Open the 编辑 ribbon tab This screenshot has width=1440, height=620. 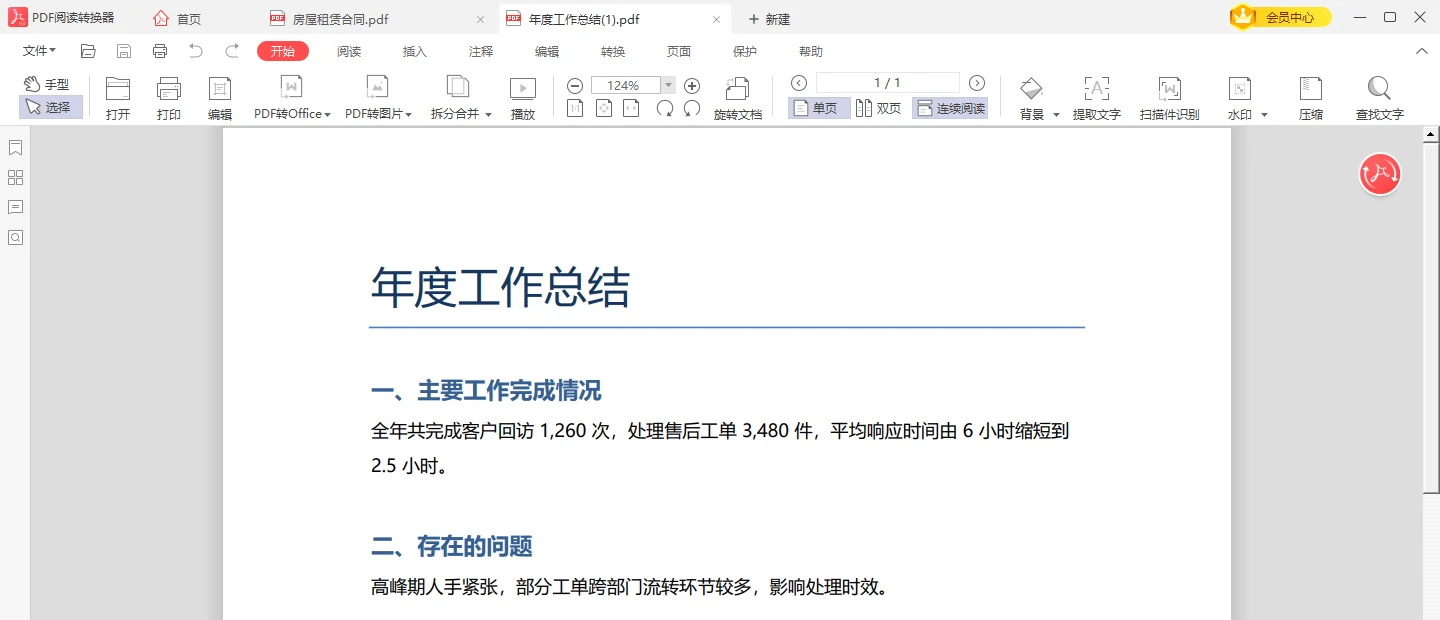pos(547,51)
